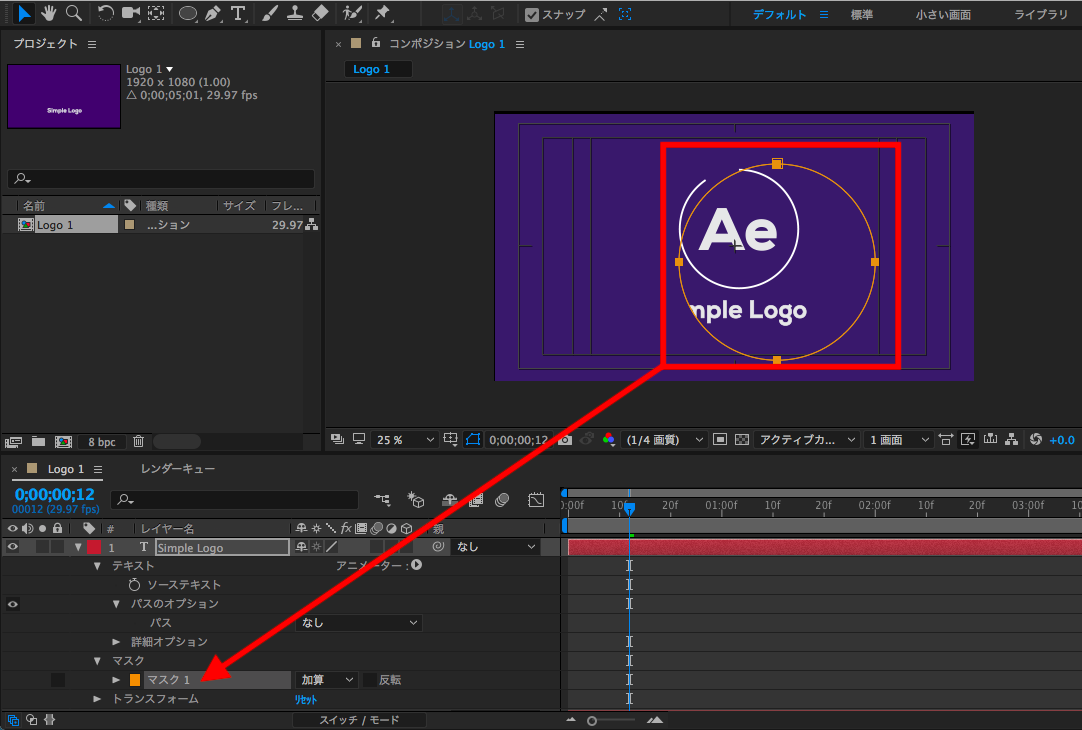Viewport: 1082px width, 730px height.
Task: Hide the Simple Logo layer
Action: point(13,547)
